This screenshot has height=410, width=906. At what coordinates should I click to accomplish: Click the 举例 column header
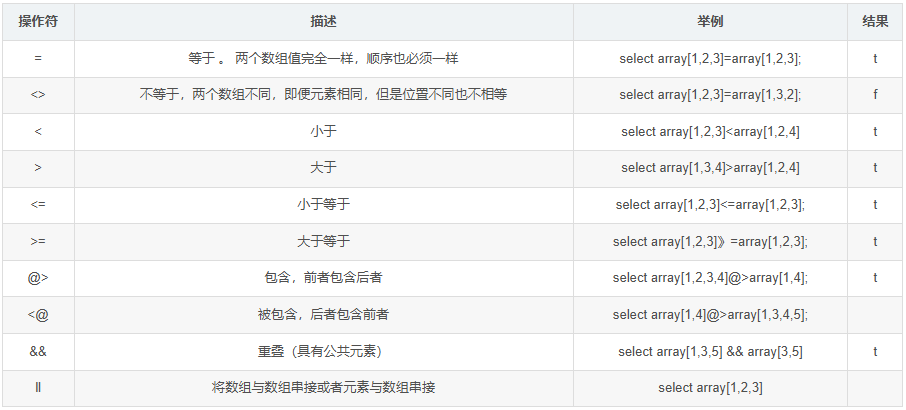point(710,22)
